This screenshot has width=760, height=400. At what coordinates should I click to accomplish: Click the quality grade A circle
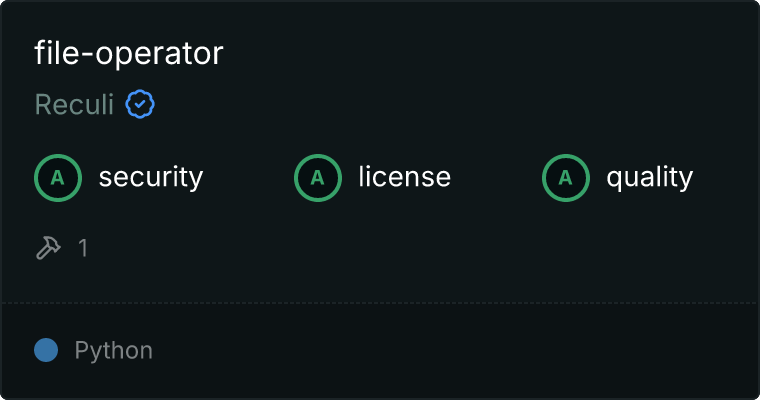pos(566,178)
